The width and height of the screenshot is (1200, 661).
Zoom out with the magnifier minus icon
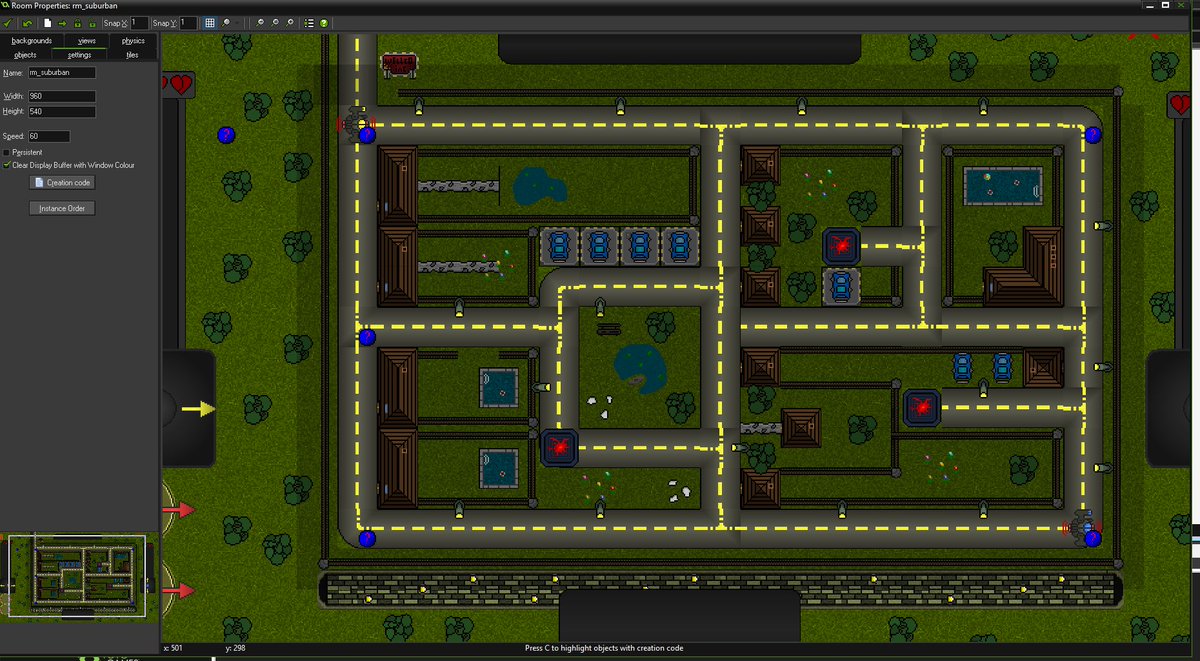coord(261,22)
